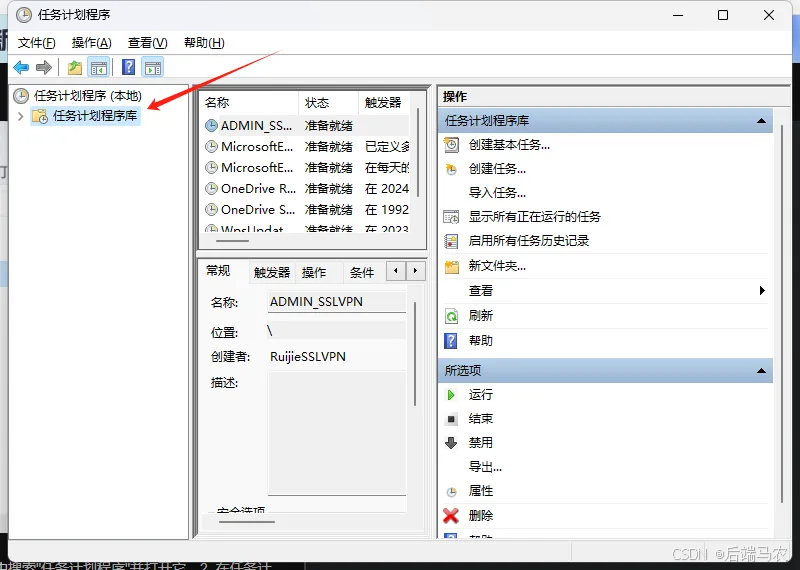Select the 任务计划程序 (本地) root node
Viewport: 800px width, 570px height.
[88, 96]
